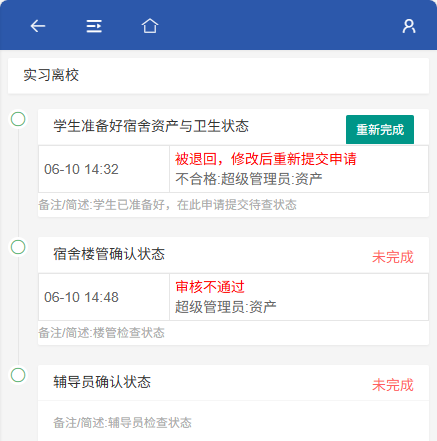This screenshot has height=441, width=437.
Task: Click the 宿舍楼管确认状态 step title
Action: point(109,254)
